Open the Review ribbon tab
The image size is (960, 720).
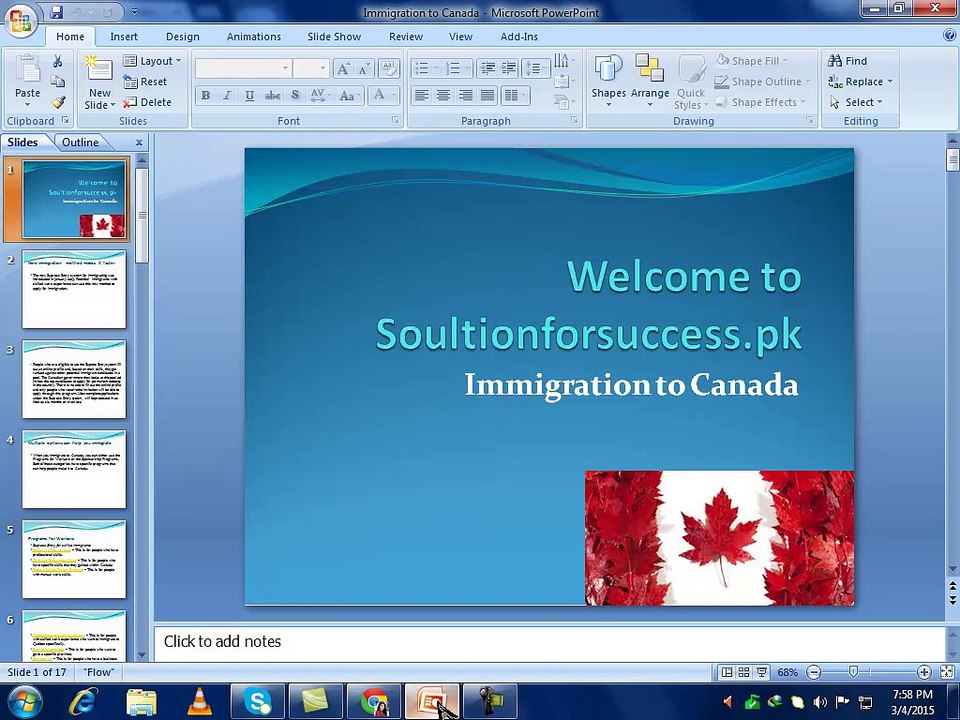(406, 37)
